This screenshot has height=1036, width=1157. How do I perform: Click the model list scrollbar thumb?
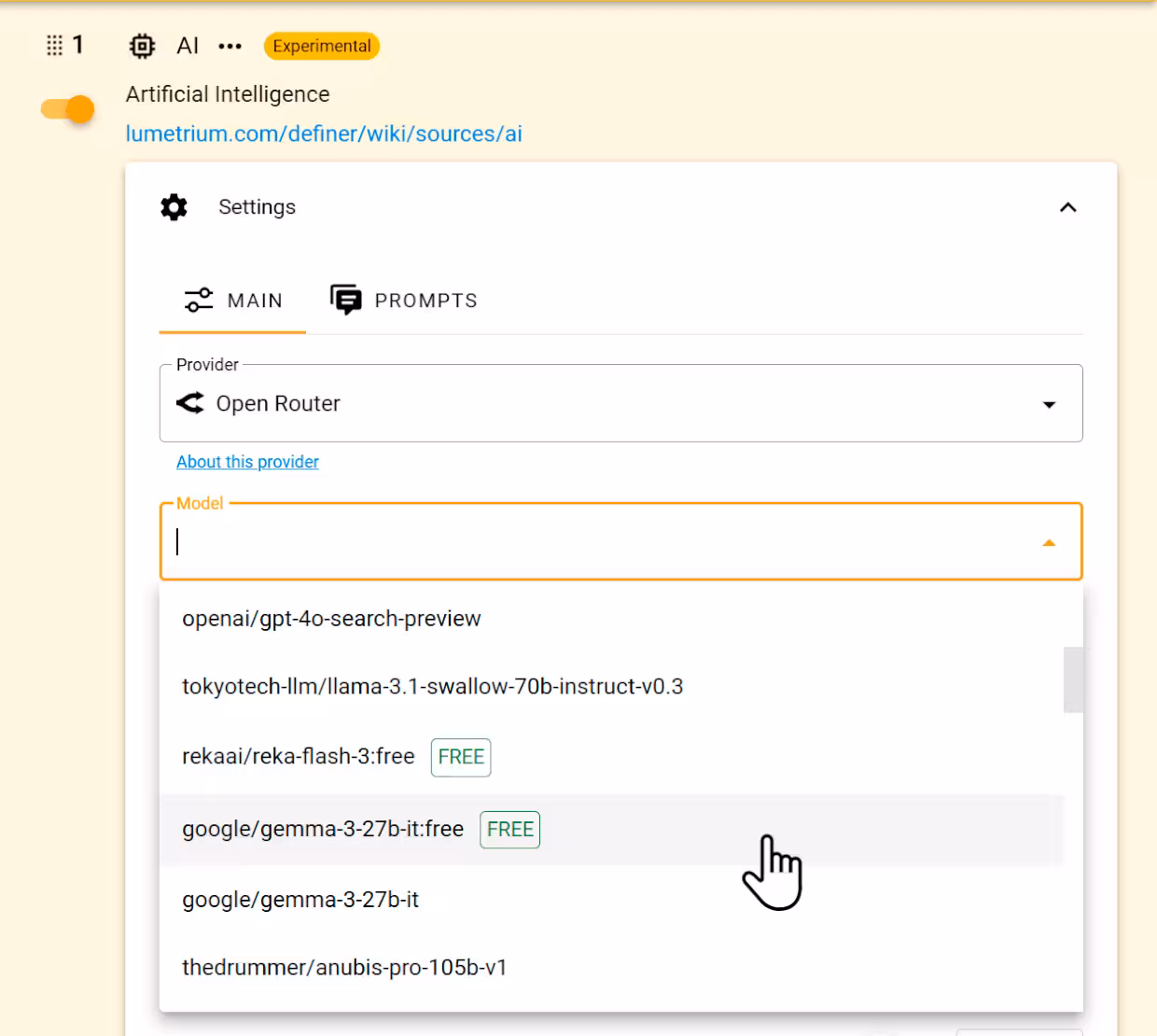click(1073, 679)
